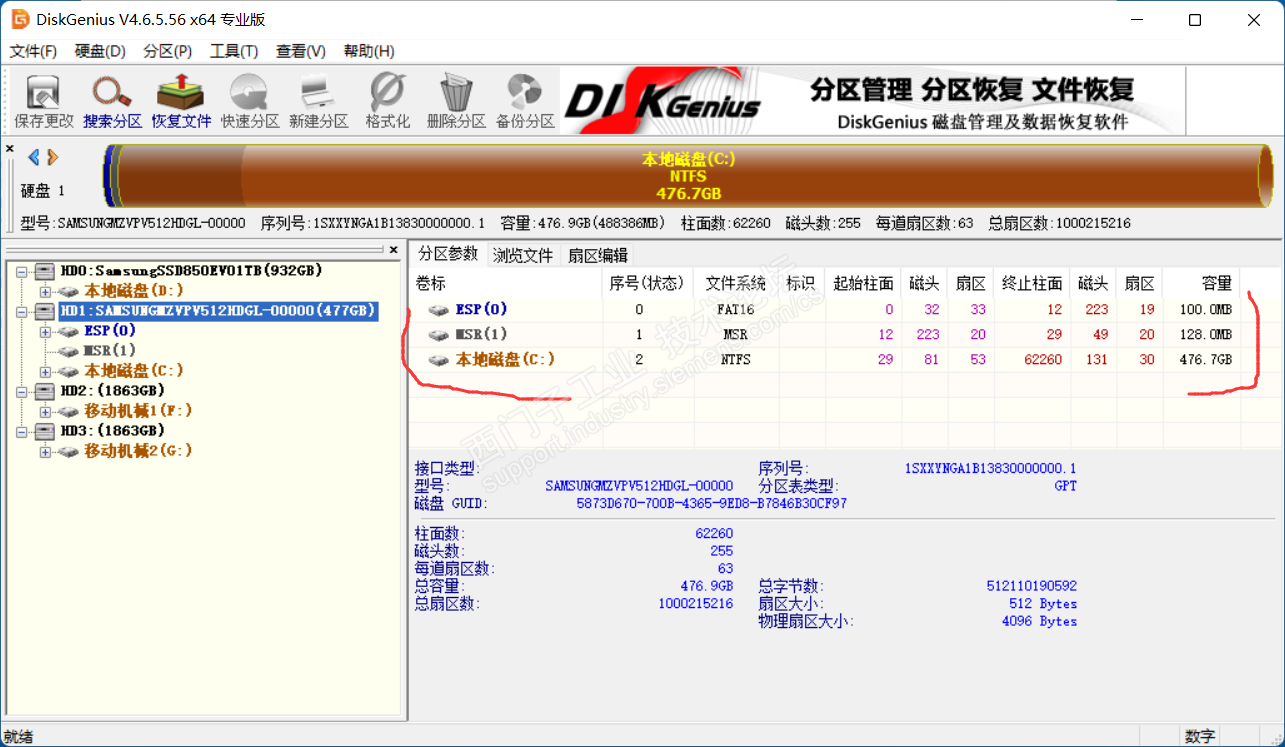
Task: Open the 文件(F) menu
Action: (33, 51)
